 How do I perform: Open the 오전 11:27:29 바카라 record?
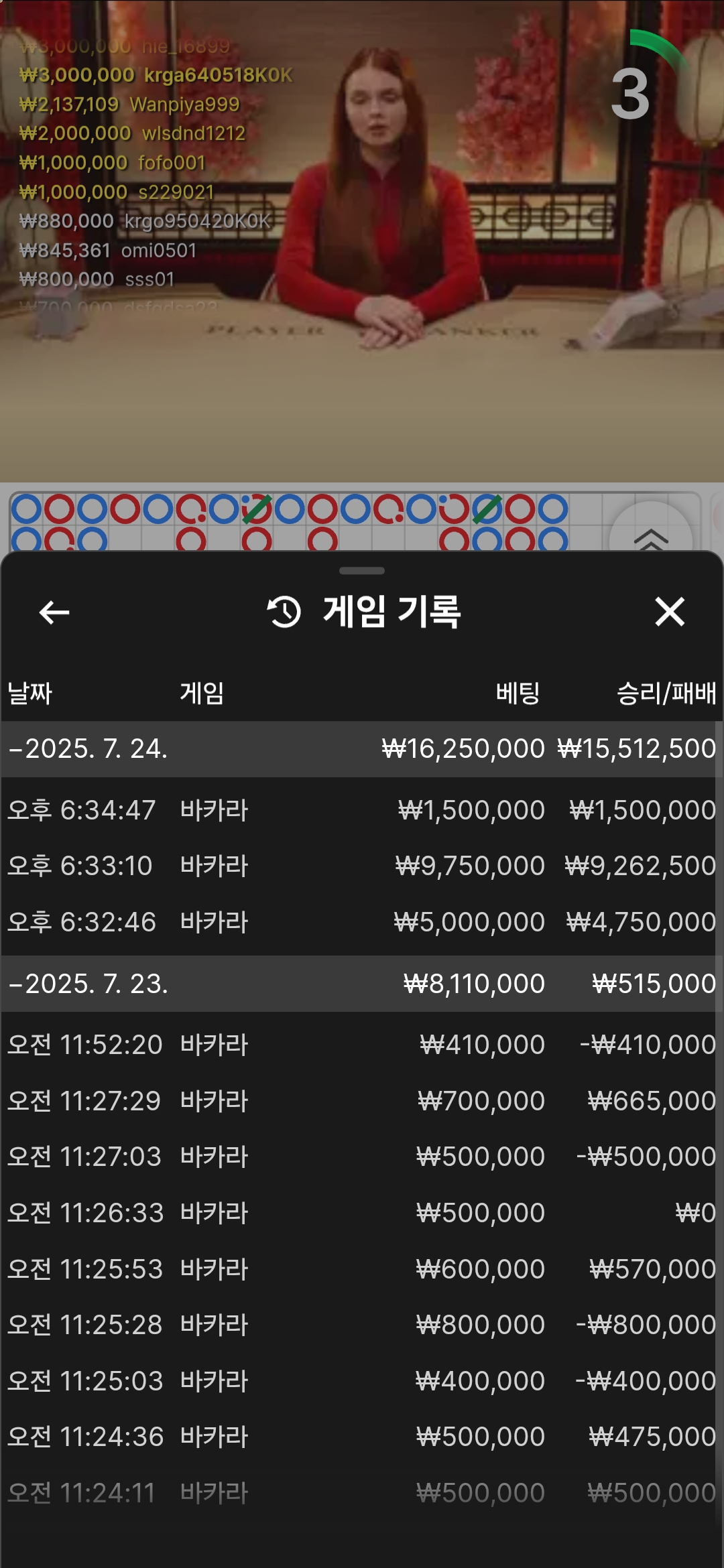tap(362, 1101)
